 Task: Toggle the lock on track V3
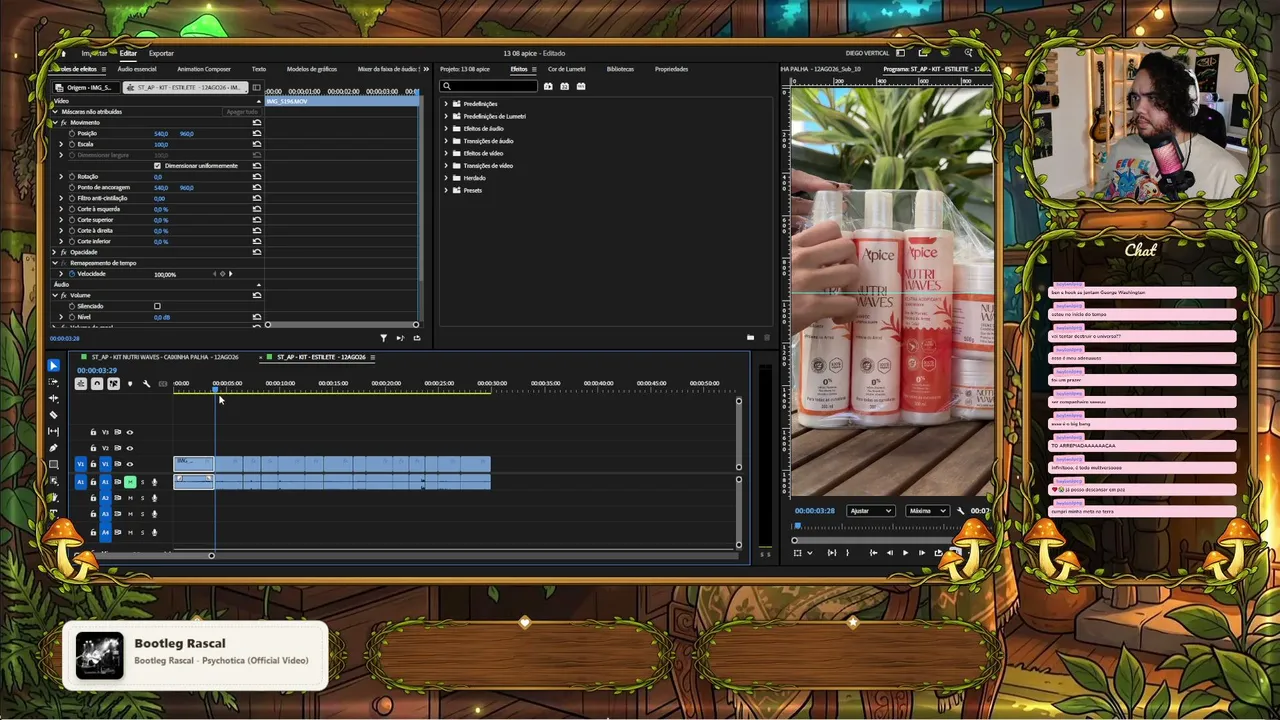tap(93, 432)
